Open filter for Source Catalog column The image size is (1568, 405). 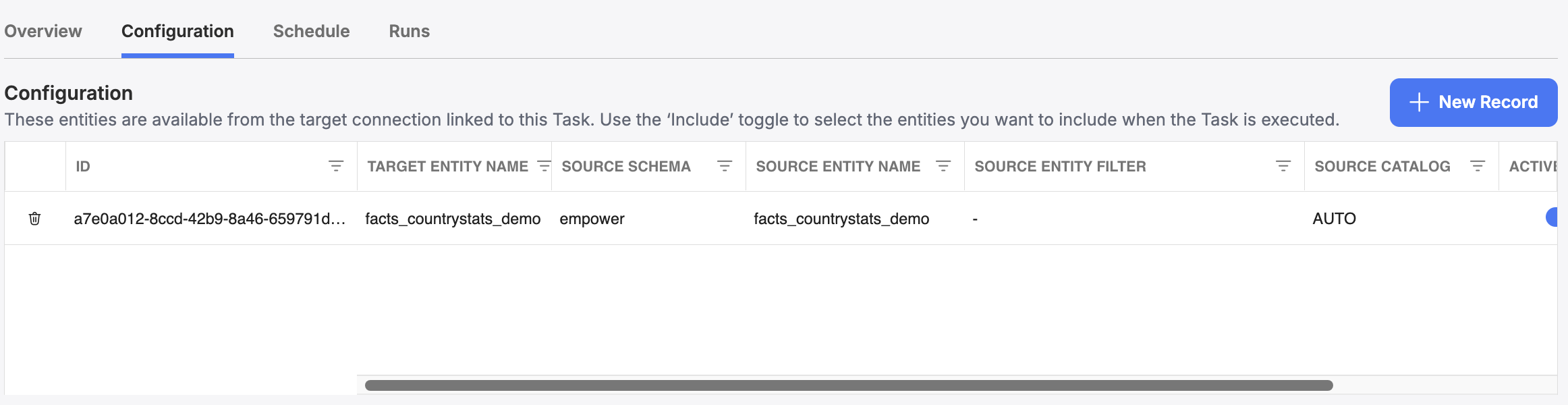[x=1478, y=166]
